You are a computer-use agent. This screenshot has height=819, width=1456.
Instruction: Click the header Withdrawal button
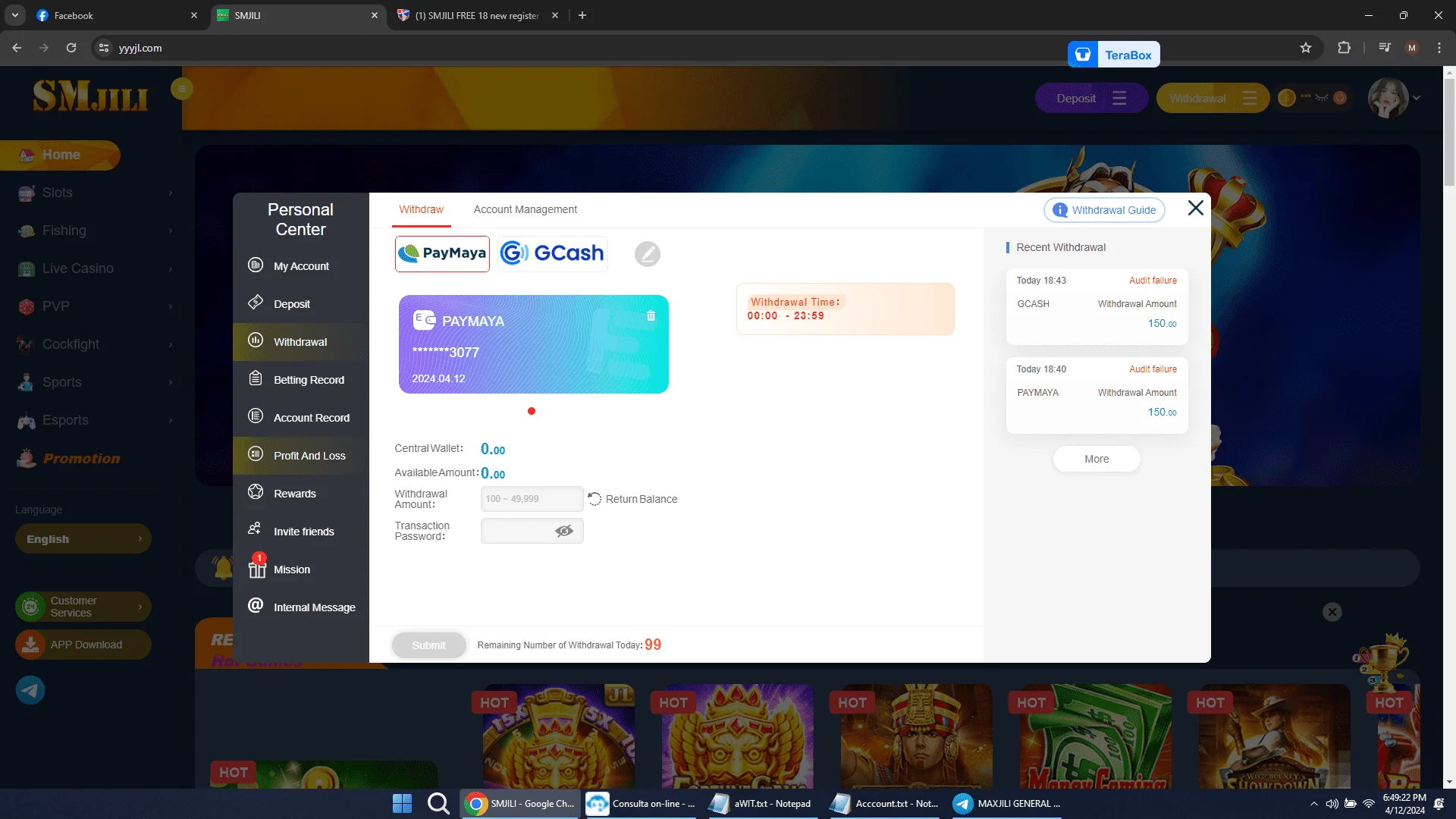pos(1213,98)
